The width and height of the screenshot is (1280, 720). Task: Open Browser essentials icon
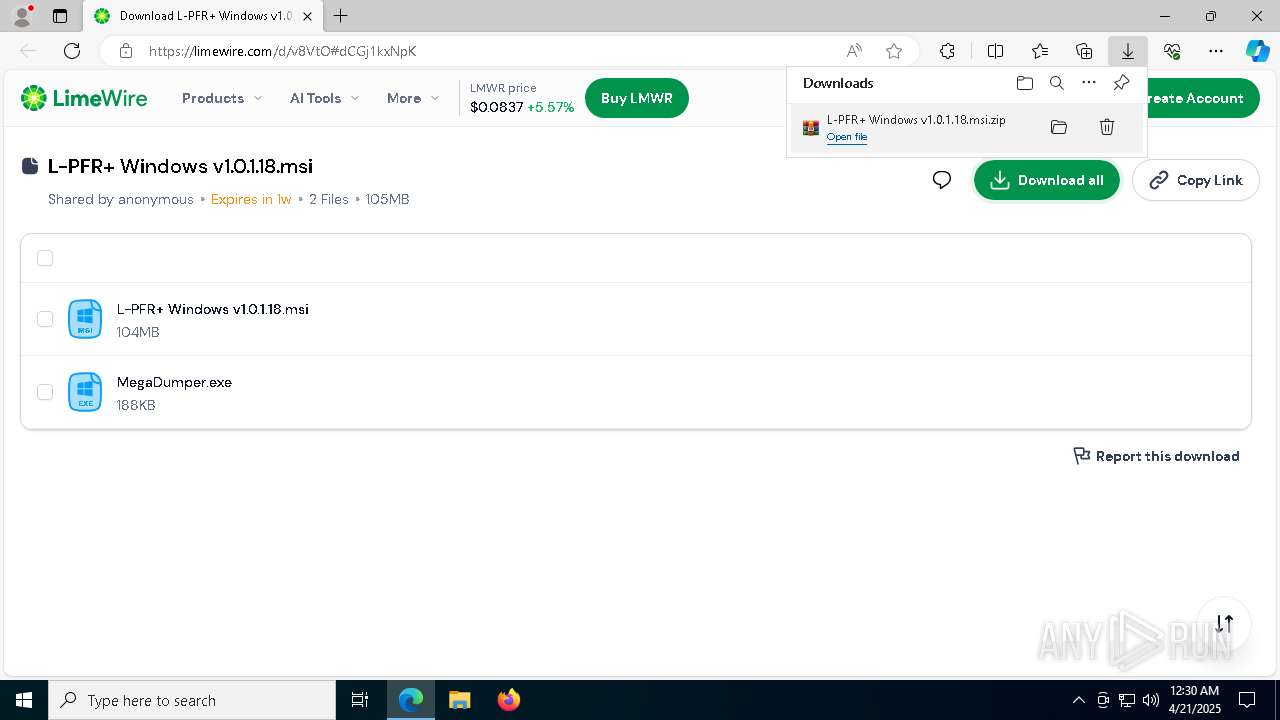(x=1172, y=51)
